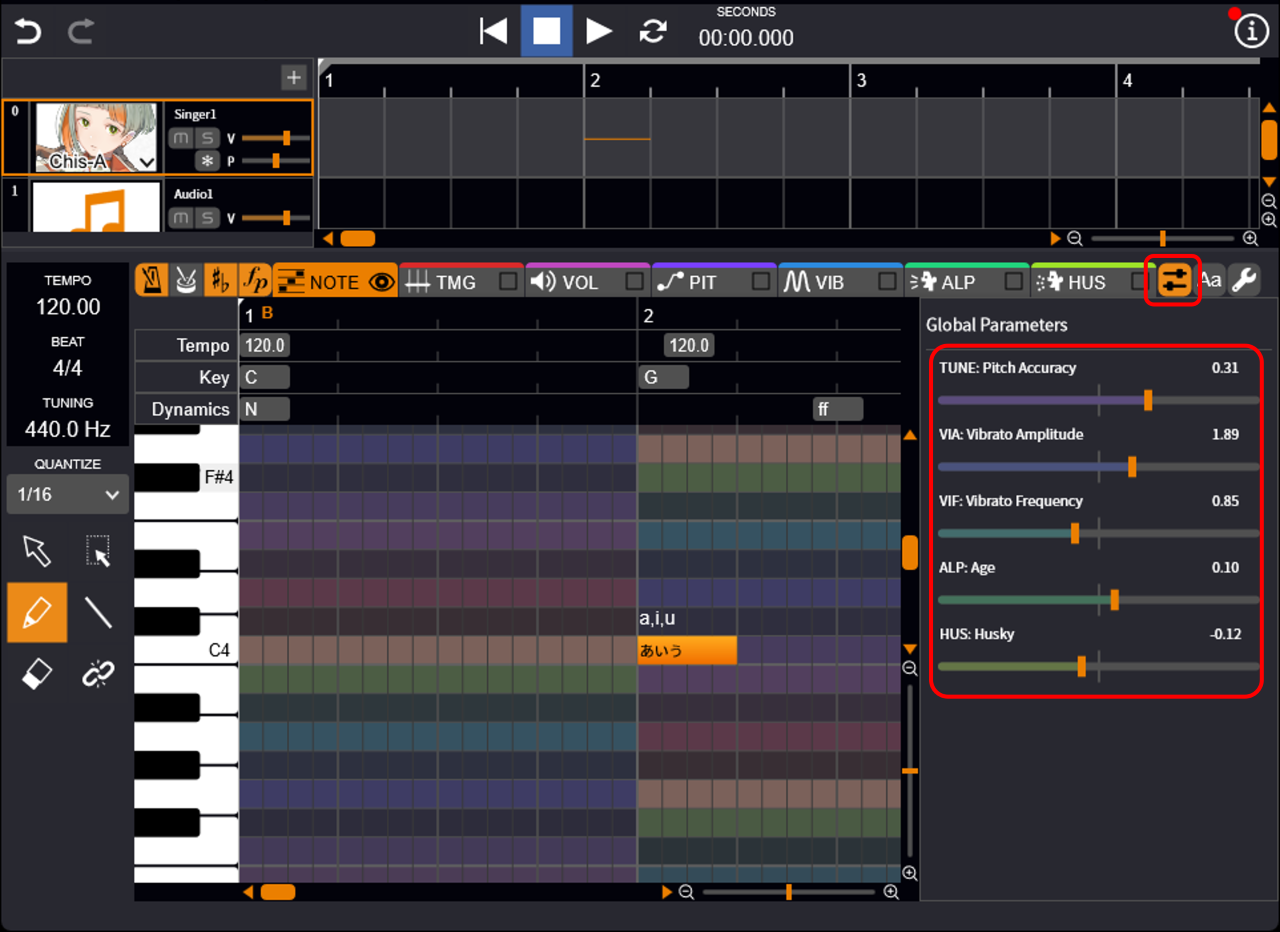Select the line drawing tool
This screenshot has width=1280, height=932.
pos(98,612)
